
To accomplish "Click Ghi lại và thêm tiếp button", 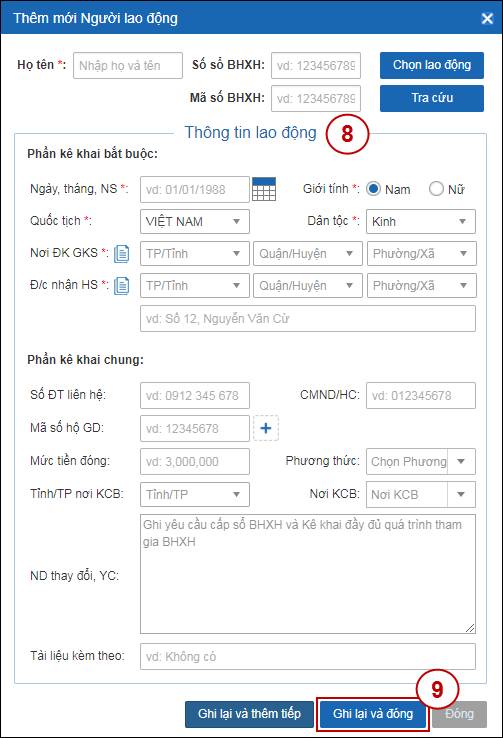I will pyautogui.click(x=249, y=714).
